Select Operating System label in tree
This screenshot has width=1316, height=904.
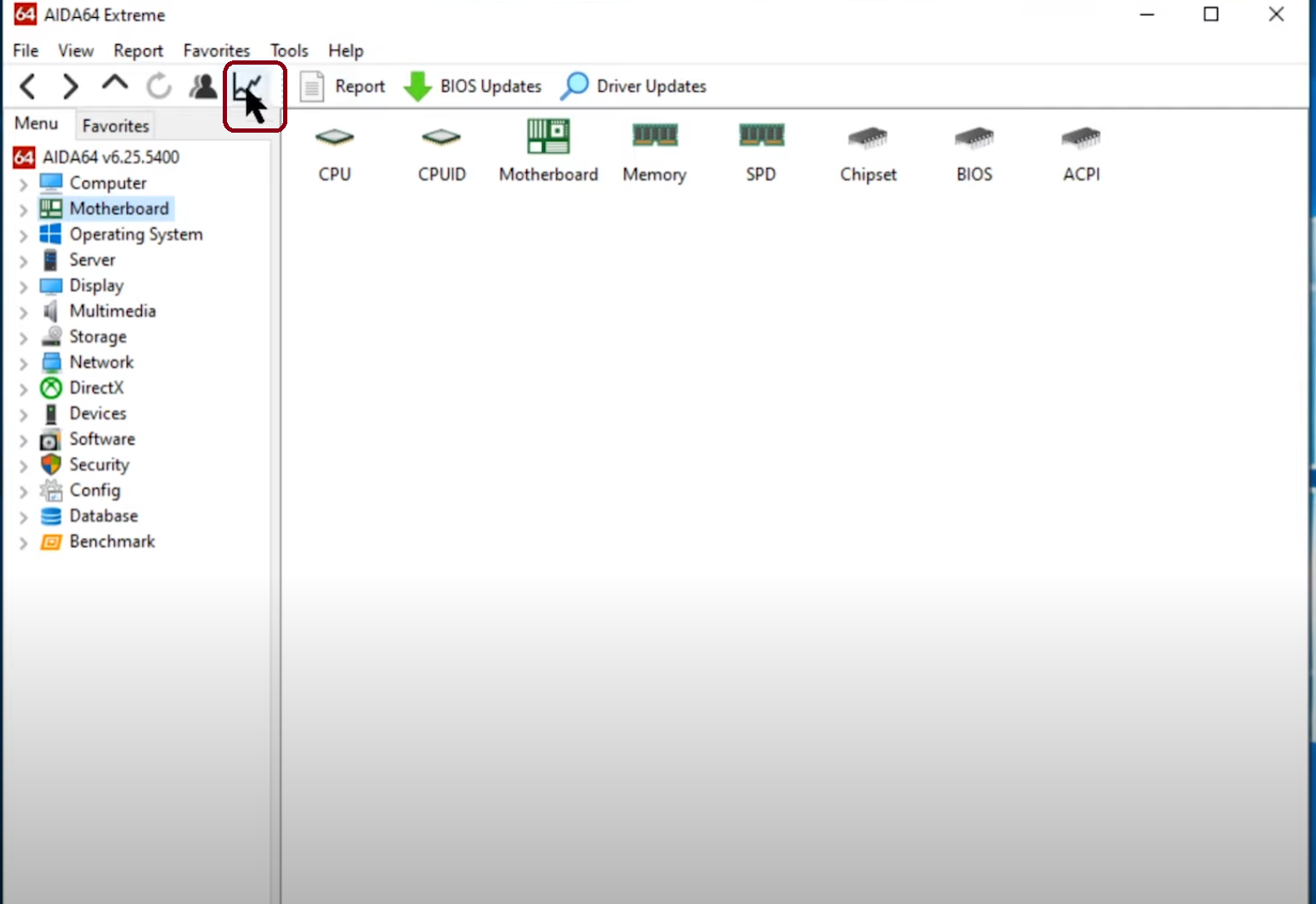point(136,235)
